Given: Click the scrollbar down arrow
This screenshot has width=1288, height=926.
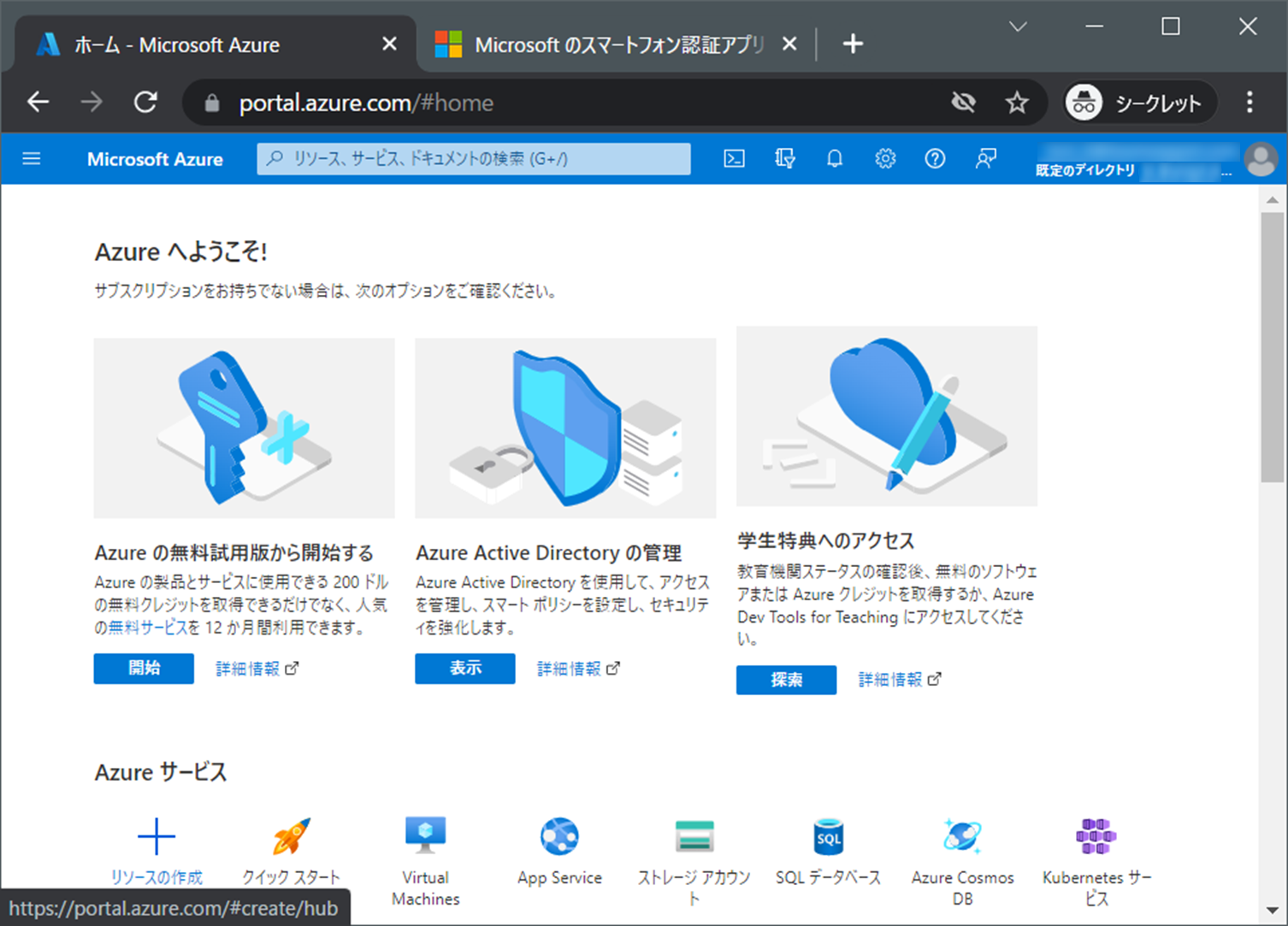Looking at the screenshot, I should point(1273,911).
